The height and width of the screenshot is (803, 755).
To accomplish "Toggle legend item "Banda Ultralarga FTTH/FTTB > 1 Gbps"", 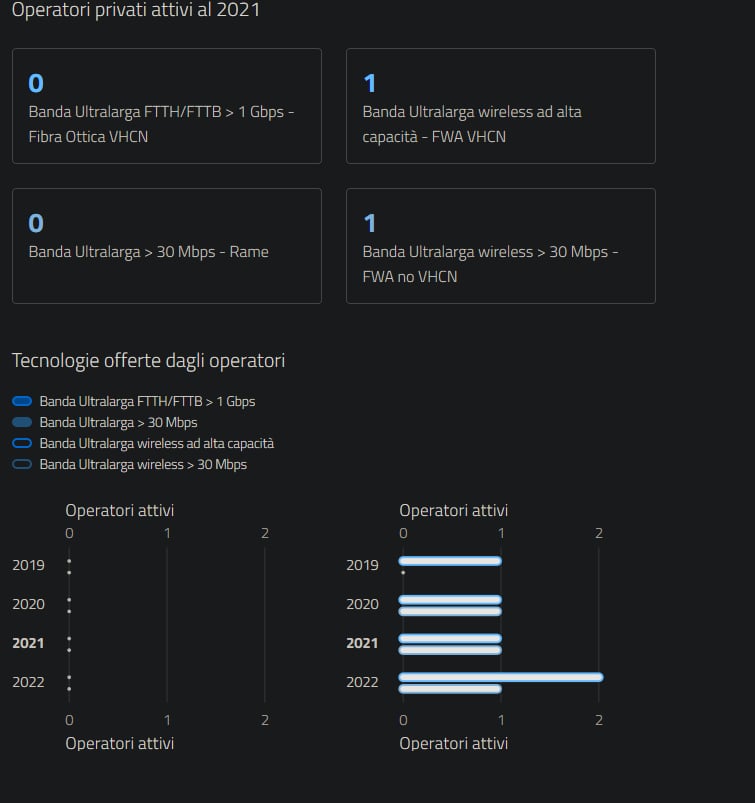I will click(147, 401).
